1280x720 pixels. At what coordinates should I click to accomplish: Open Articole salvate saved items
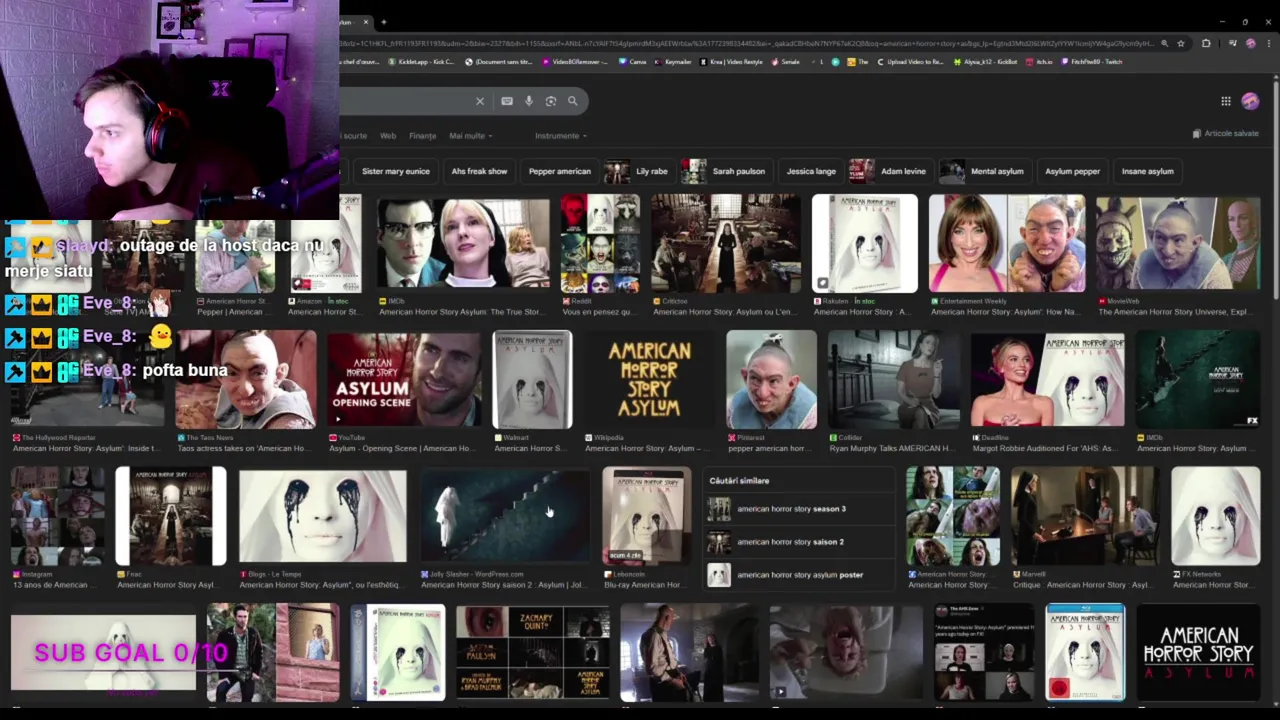coord(1225,134)
